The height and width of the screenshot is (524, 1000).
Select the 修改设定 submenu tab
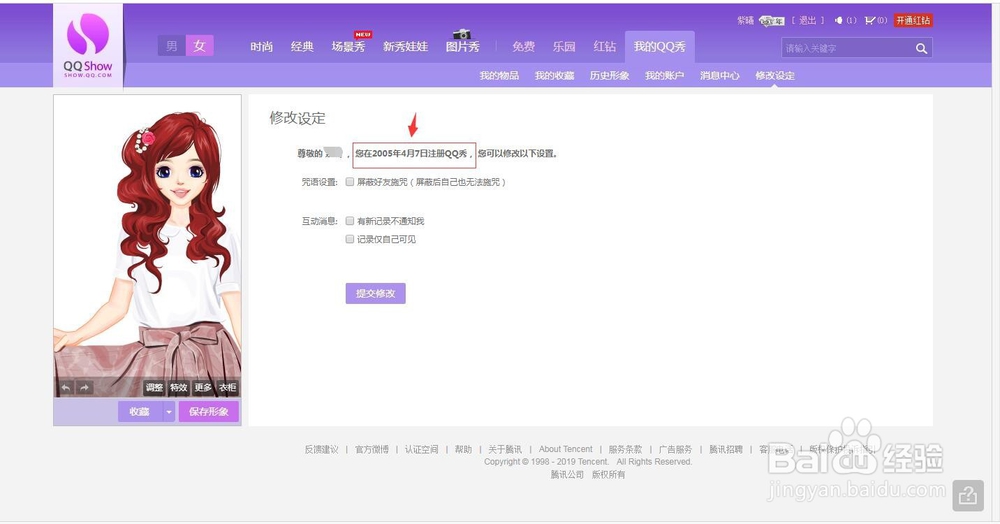coord(775,75)
